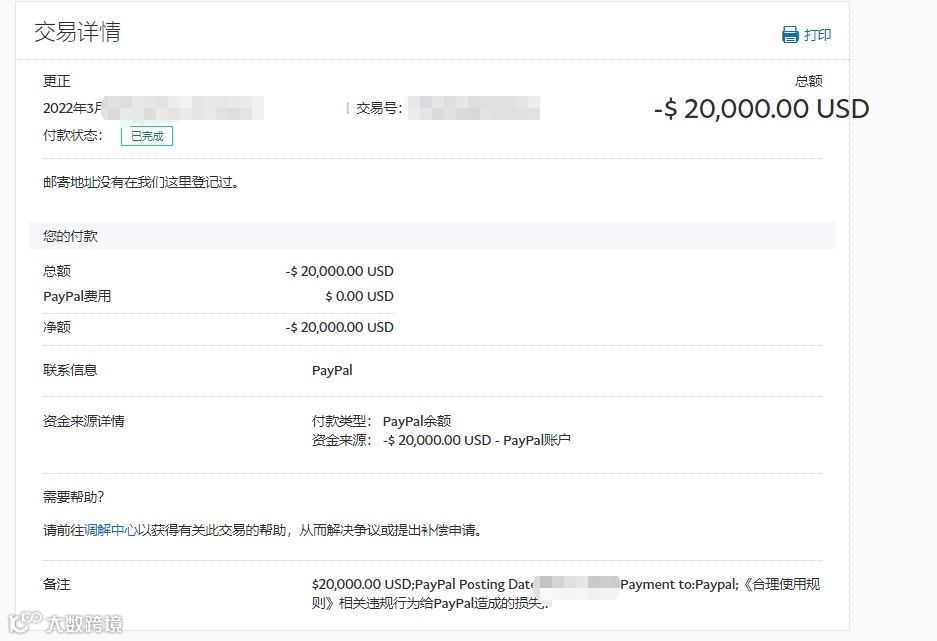Click the 付款状态 label
The width and height of the screenshot is (937, 641).
point(72,136)
